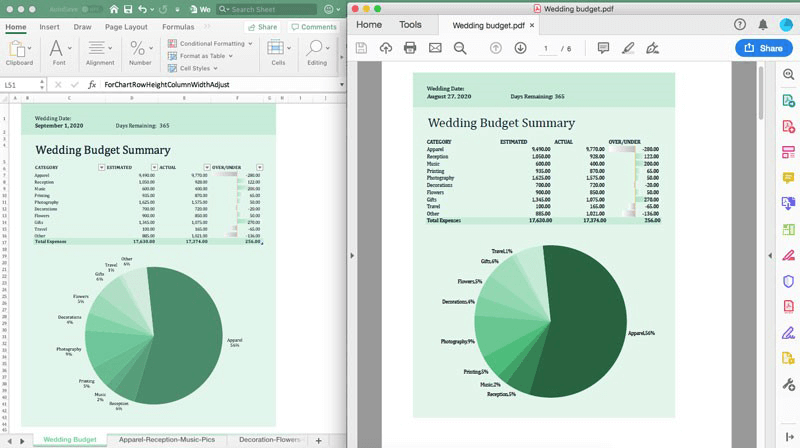Click the email envelope icon in Acrobat
This screenshot has width=800, height=448.
[435, 48]
